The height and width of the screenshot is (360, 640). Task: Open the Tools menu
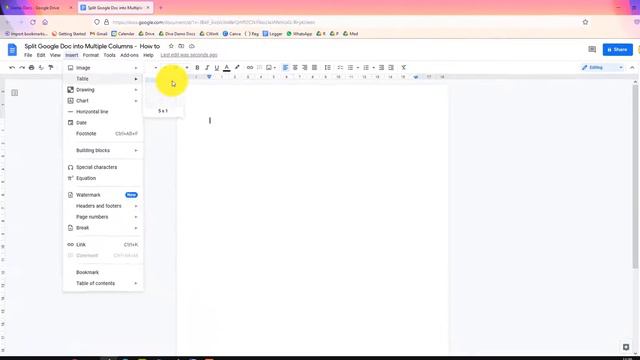pyautogui.click(x=109, y=55)
